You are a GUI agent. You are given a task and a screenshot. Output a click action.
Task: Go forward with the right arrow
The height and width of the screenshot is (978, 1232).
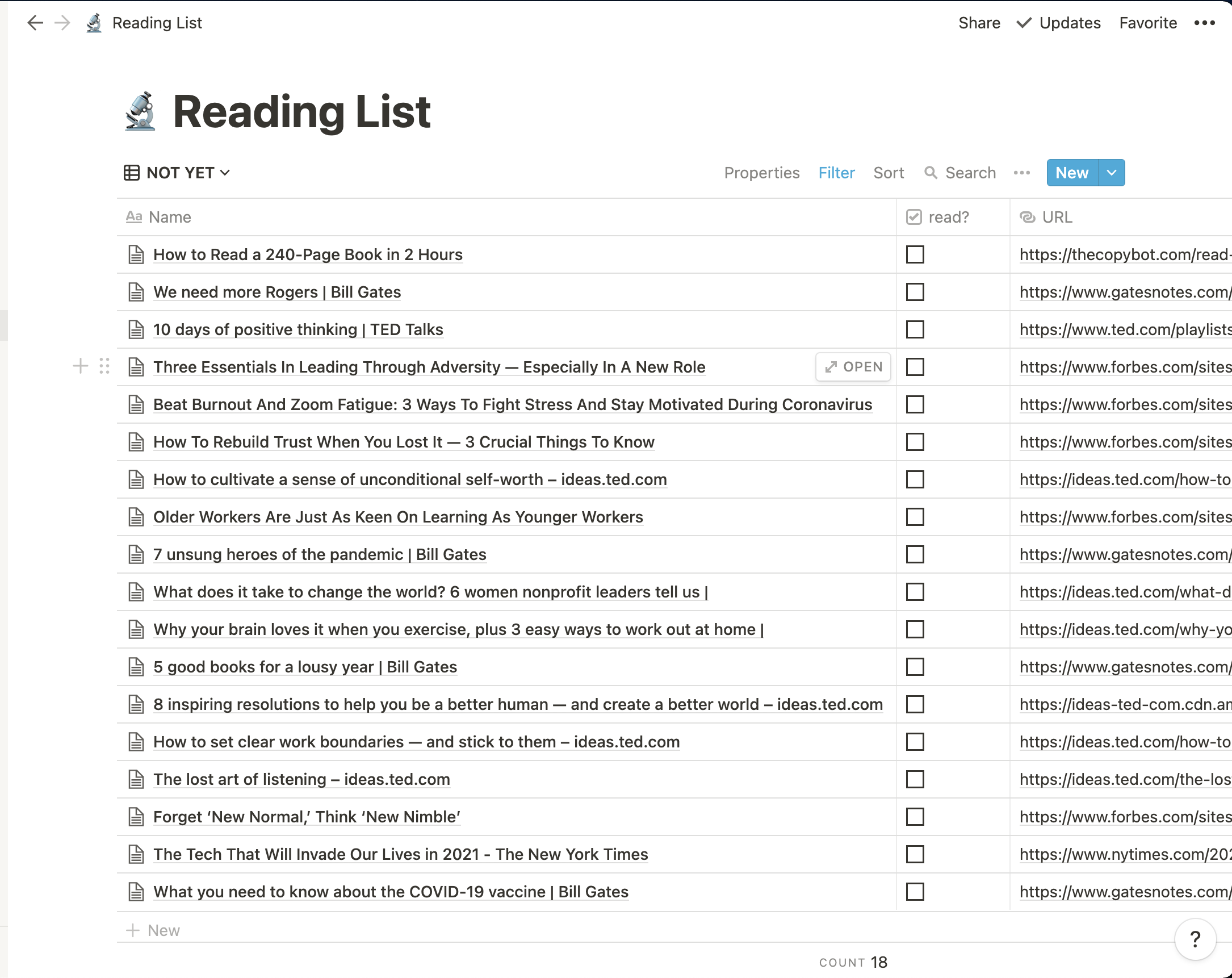pos(62,23)
